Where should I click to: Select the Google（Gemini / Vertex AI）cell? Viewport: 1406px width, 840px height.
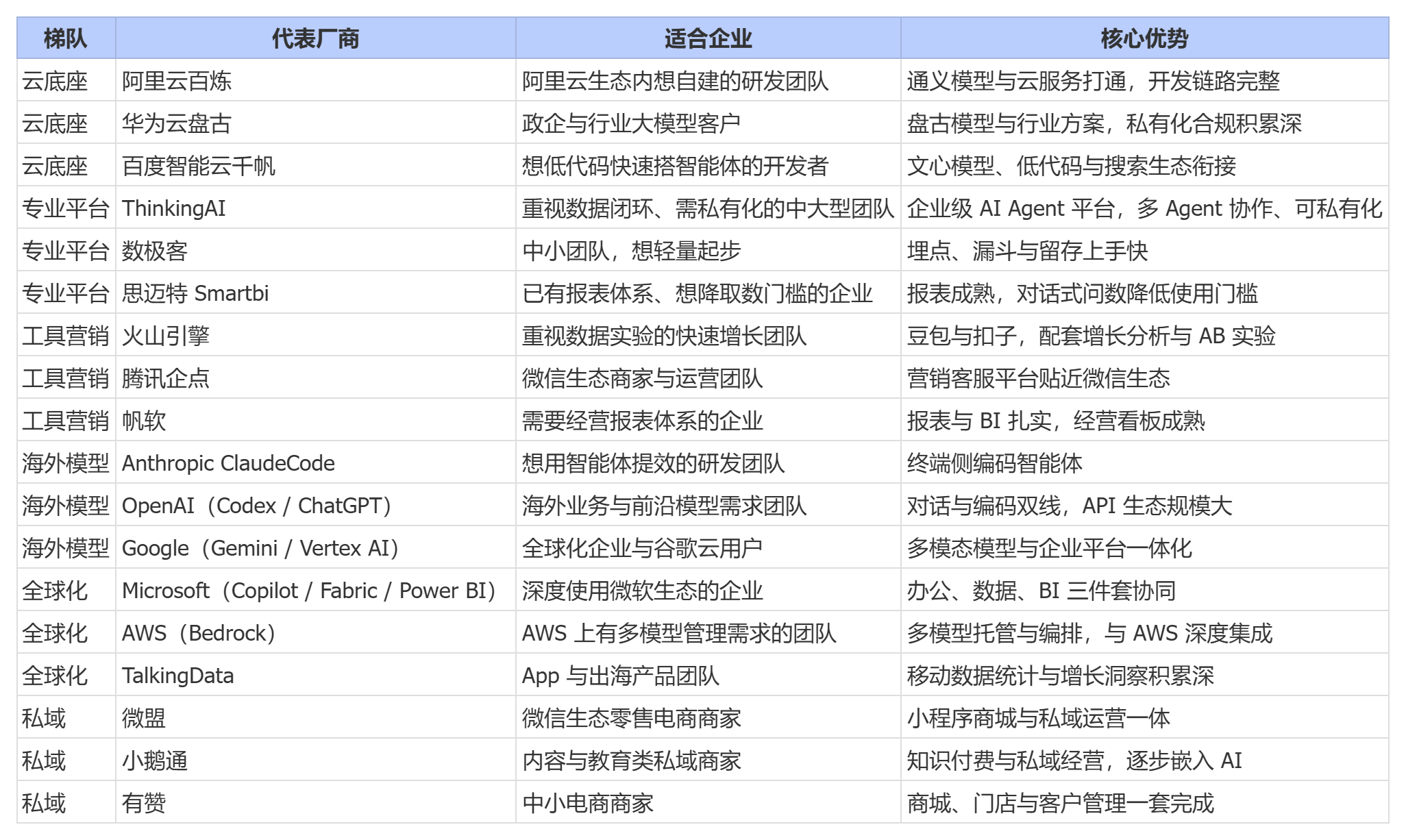click(x=316, y=547)
